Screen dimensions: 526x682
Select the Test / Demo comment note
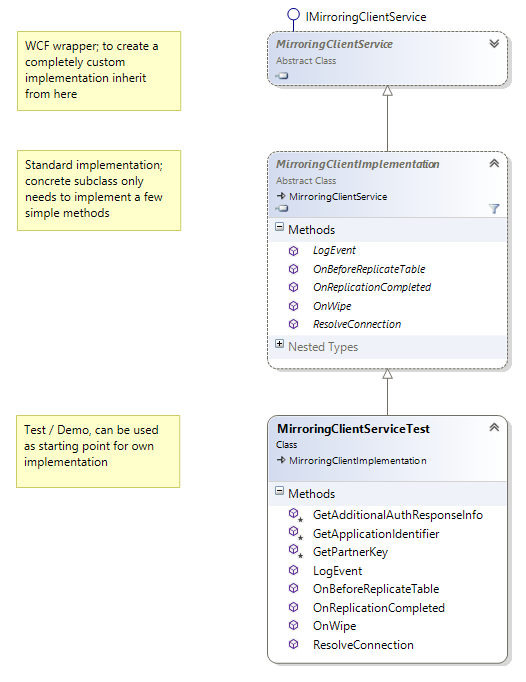point(98,451)
